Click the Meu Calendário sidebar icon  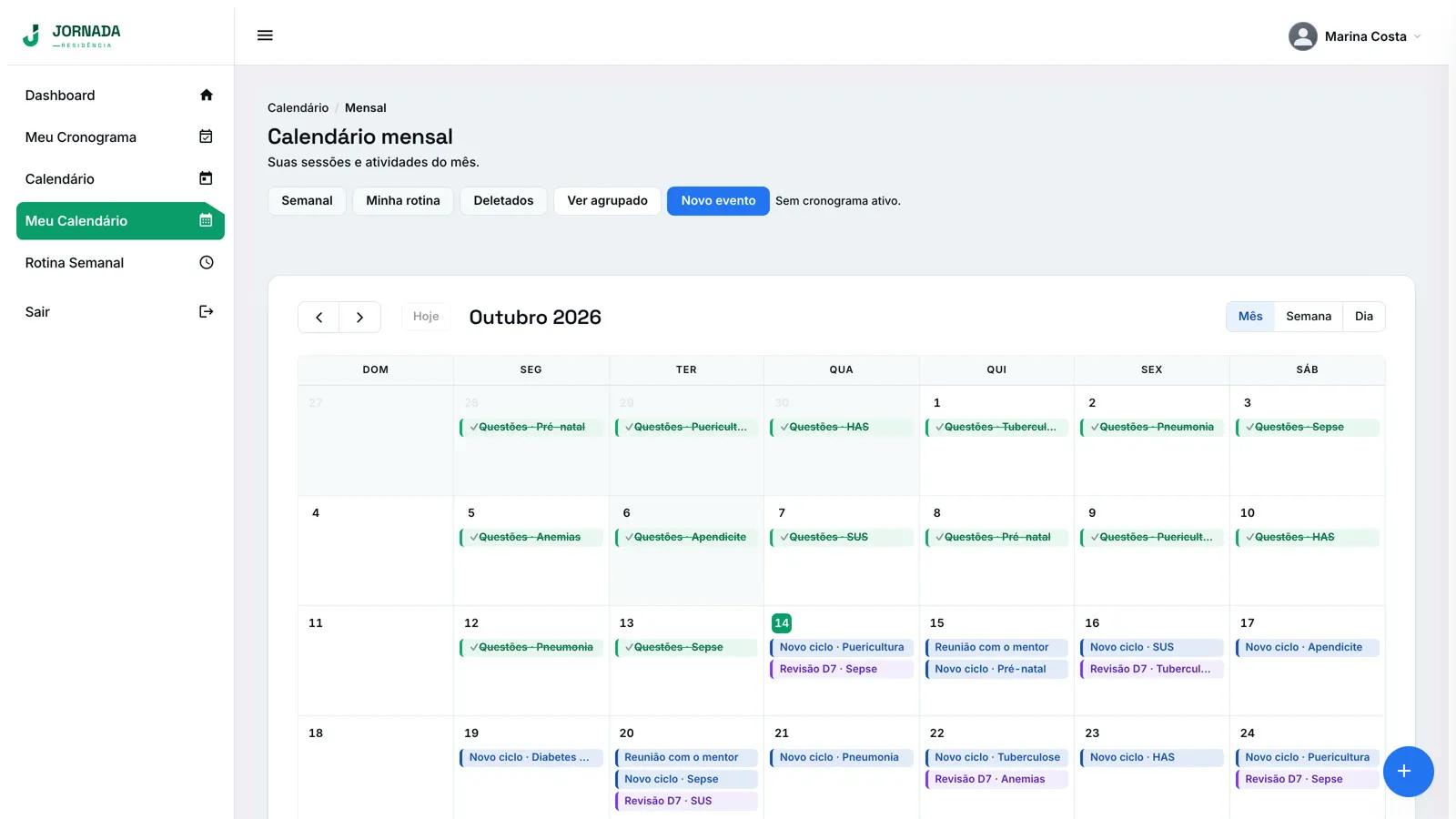207,220
